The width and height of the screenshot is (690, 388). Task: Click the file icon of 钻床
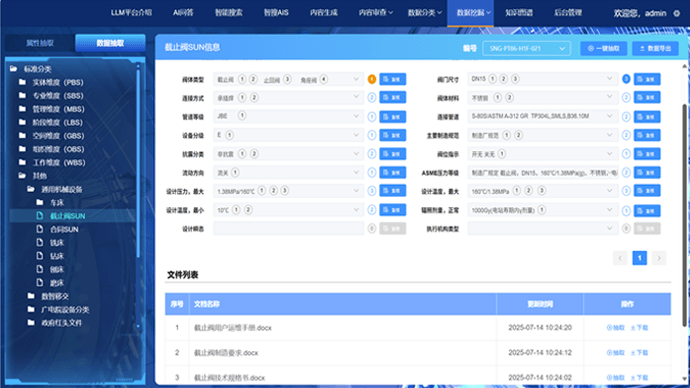tap(40, 256)
